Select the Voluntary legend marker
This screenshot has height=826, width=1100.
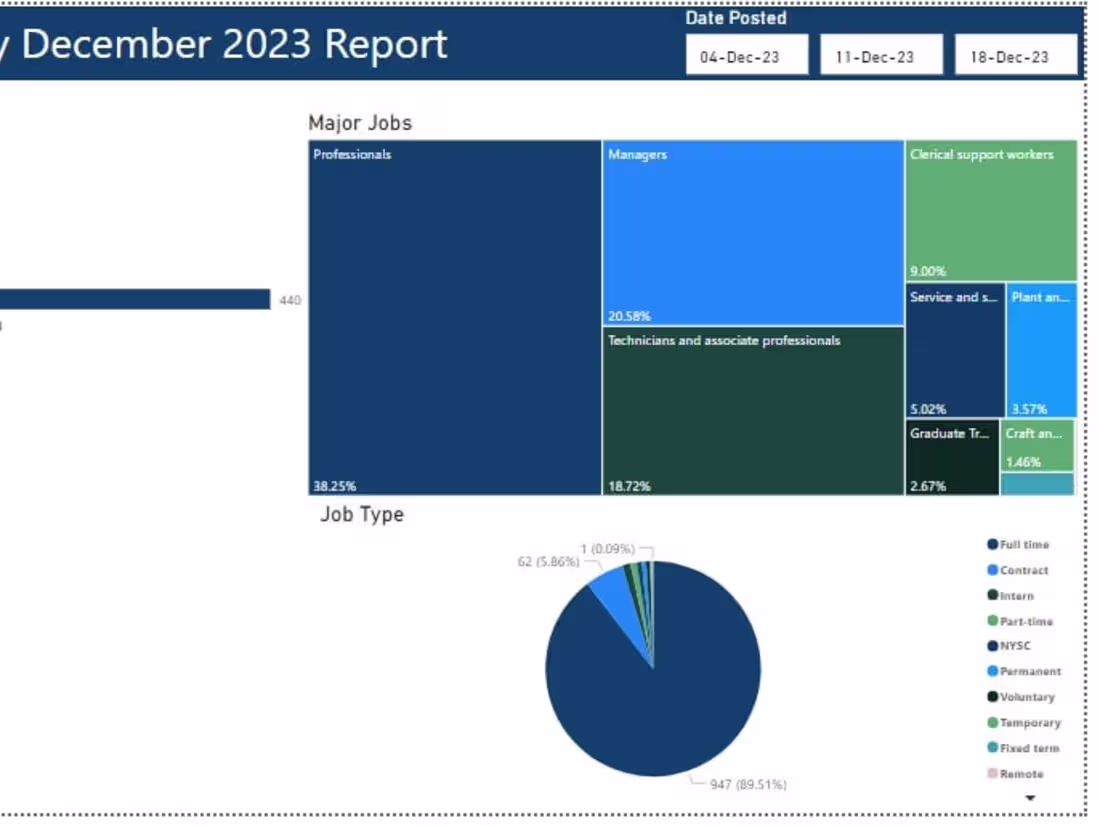coord(990,697)
